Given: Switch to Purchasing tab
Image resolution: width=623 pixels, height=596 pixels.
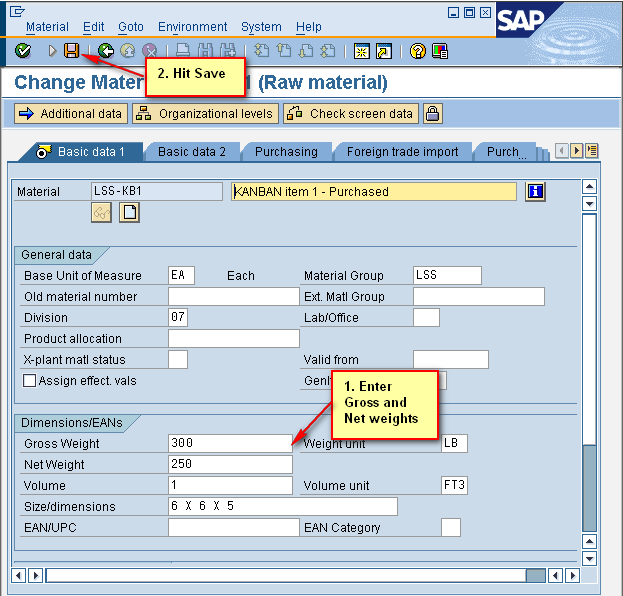Looking at the screenshot, I should pos(286,152).
